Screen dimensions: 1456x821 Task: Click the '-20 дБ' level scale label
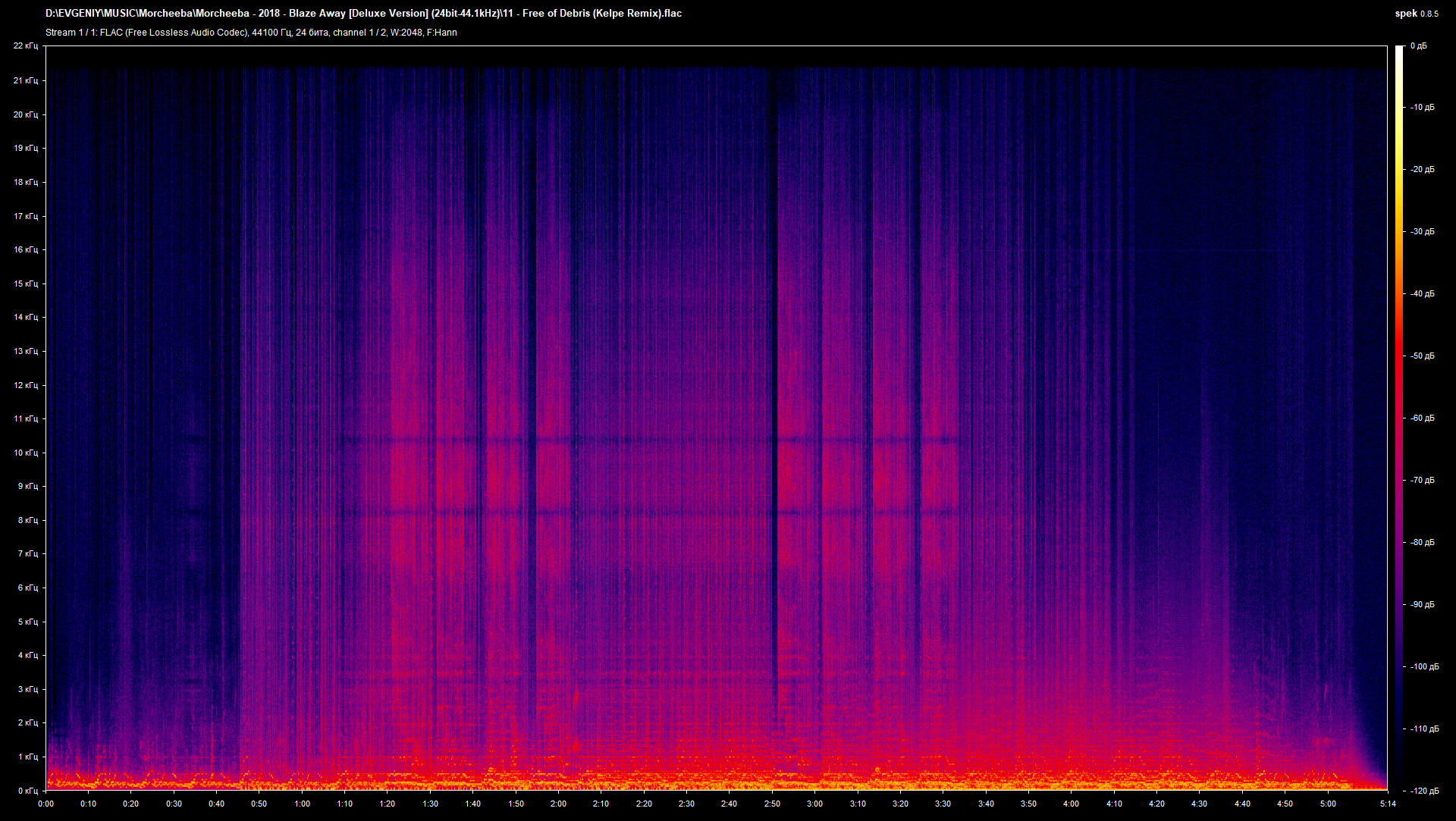click(1423, 170)
